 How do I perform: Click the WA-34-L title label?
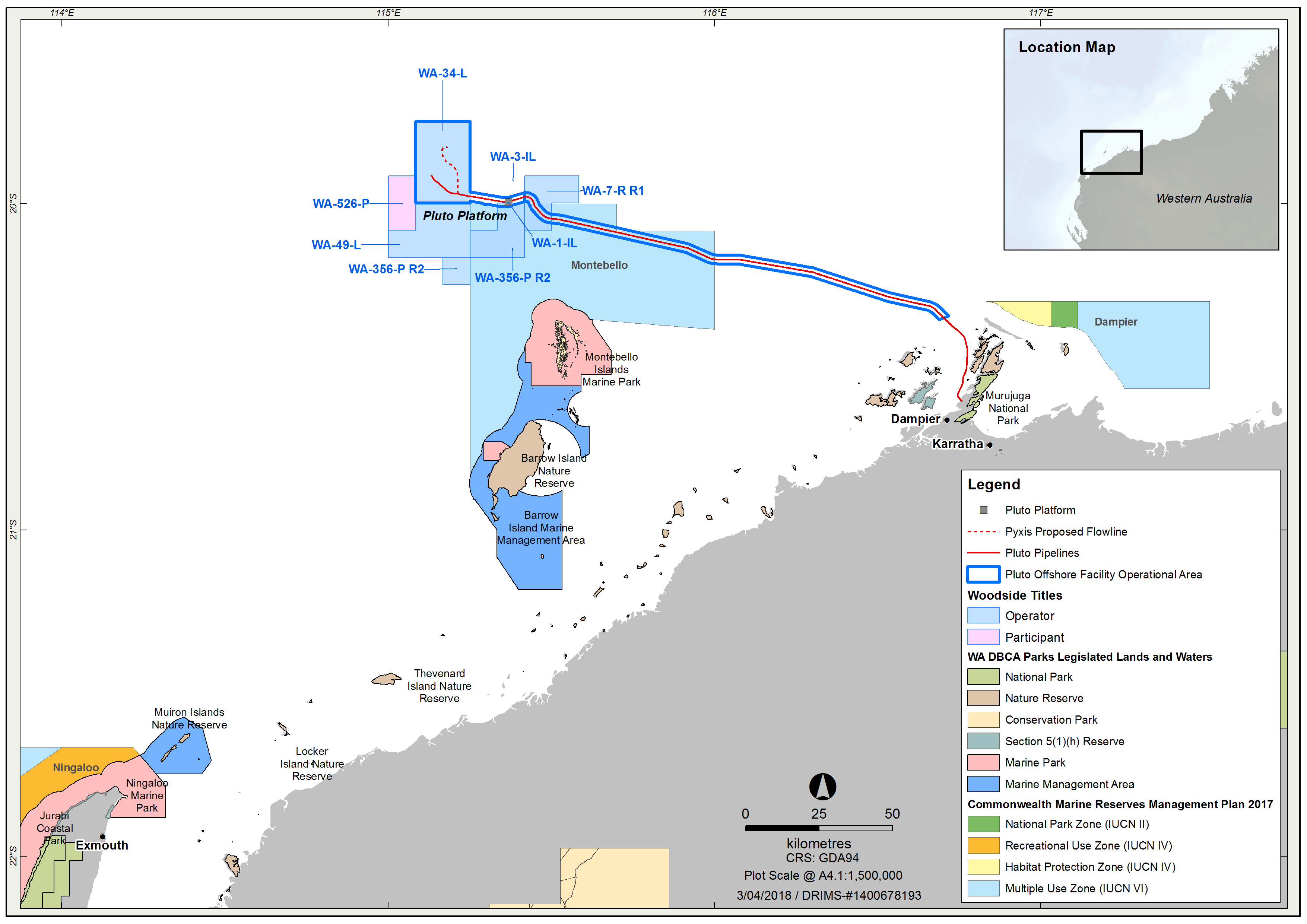(x=442, y=73)
